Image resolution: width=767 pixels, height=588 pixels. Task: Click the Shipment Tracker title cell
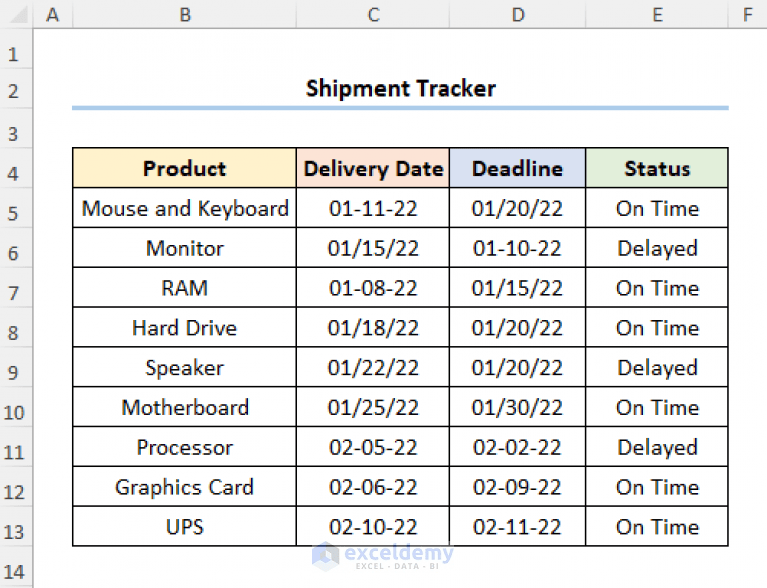400,88
